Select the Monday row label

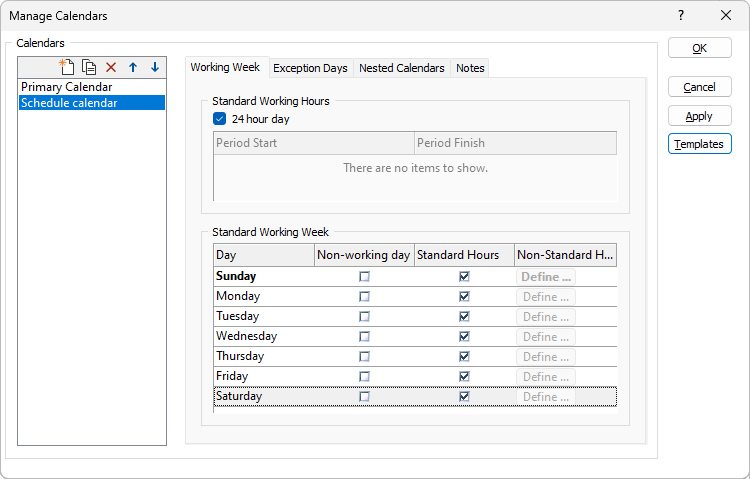click(x=238, y=296)
